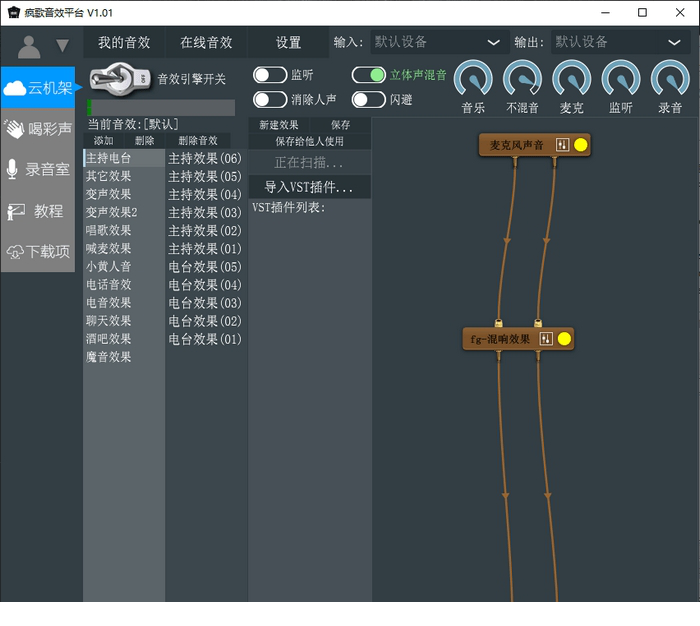Select the 主持电台 category
This screenshot has width=700, height=626.
124,158
